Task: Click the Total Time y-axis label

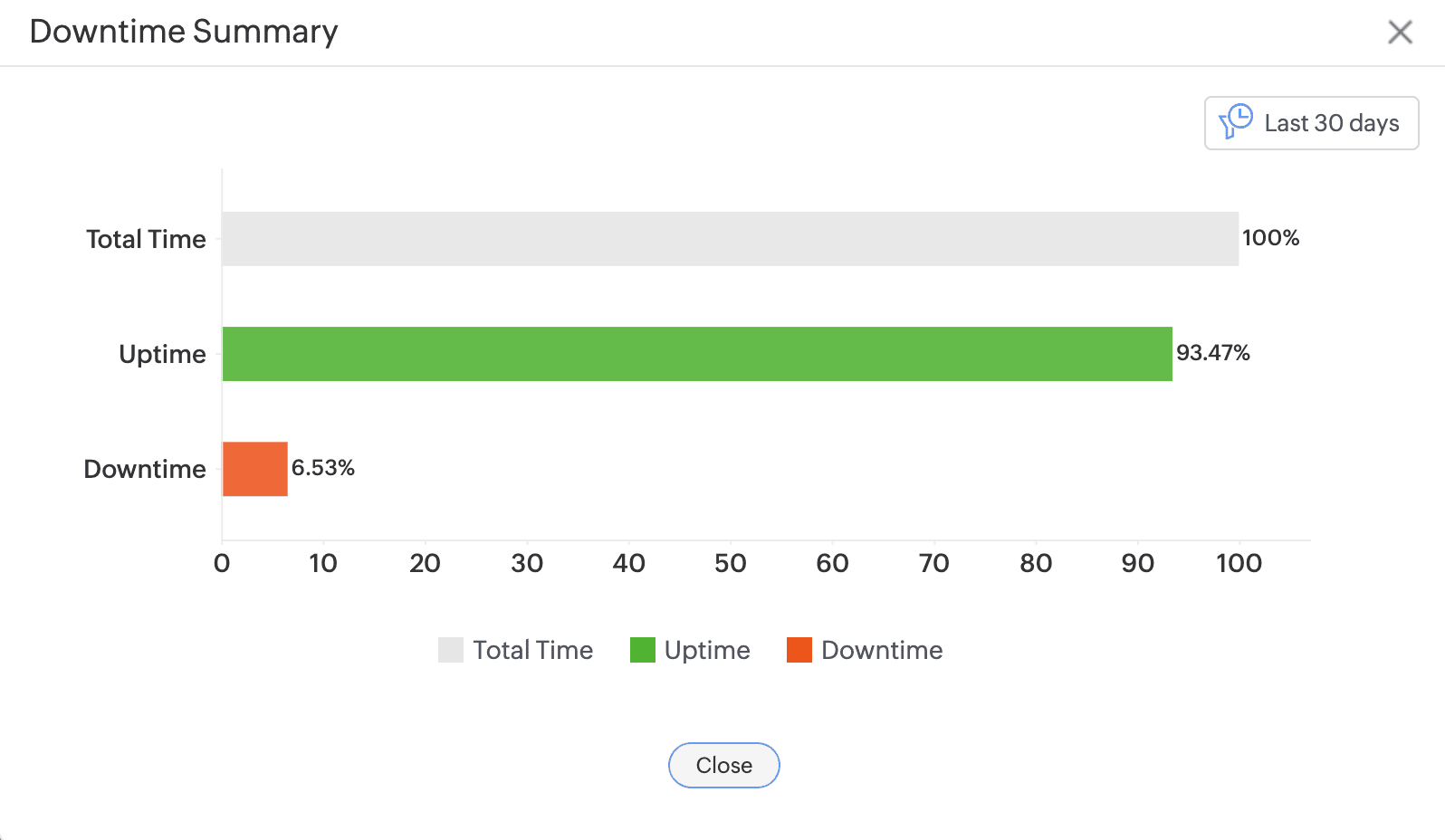Action: tap(146, 239)
